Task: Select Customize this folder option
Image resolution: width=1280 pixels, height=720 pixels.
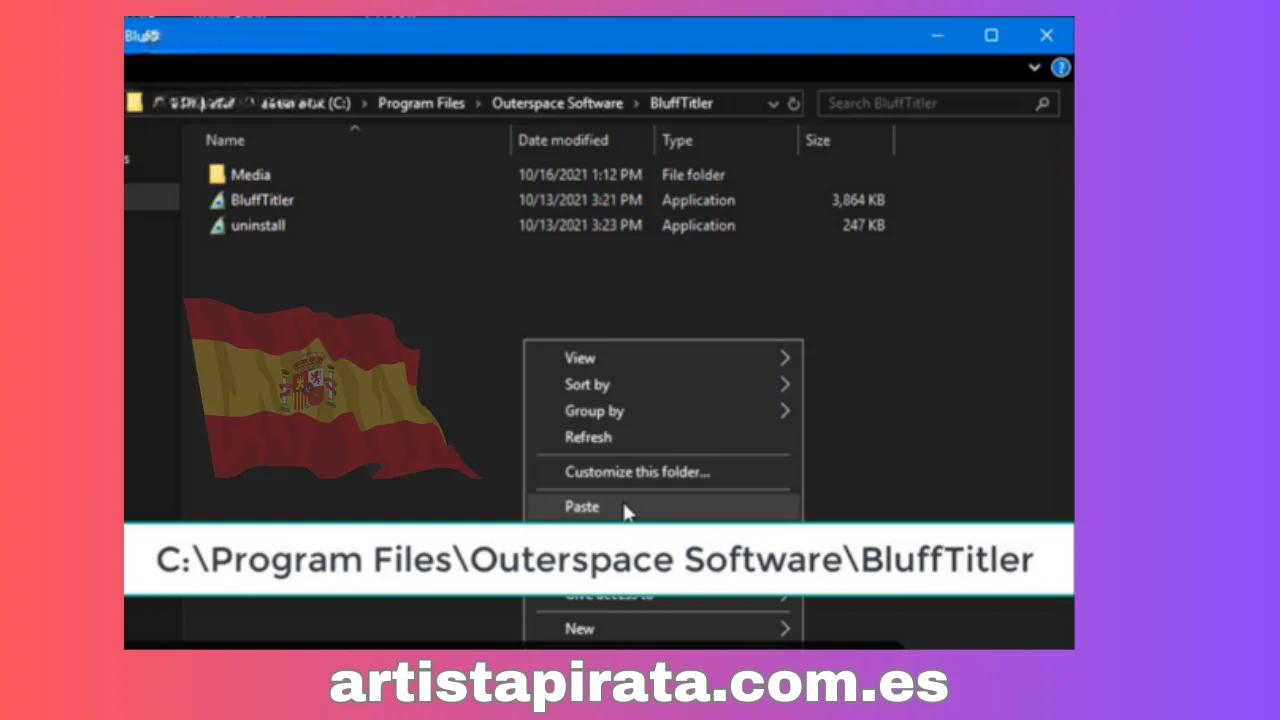Action: (x=637, y=472)
